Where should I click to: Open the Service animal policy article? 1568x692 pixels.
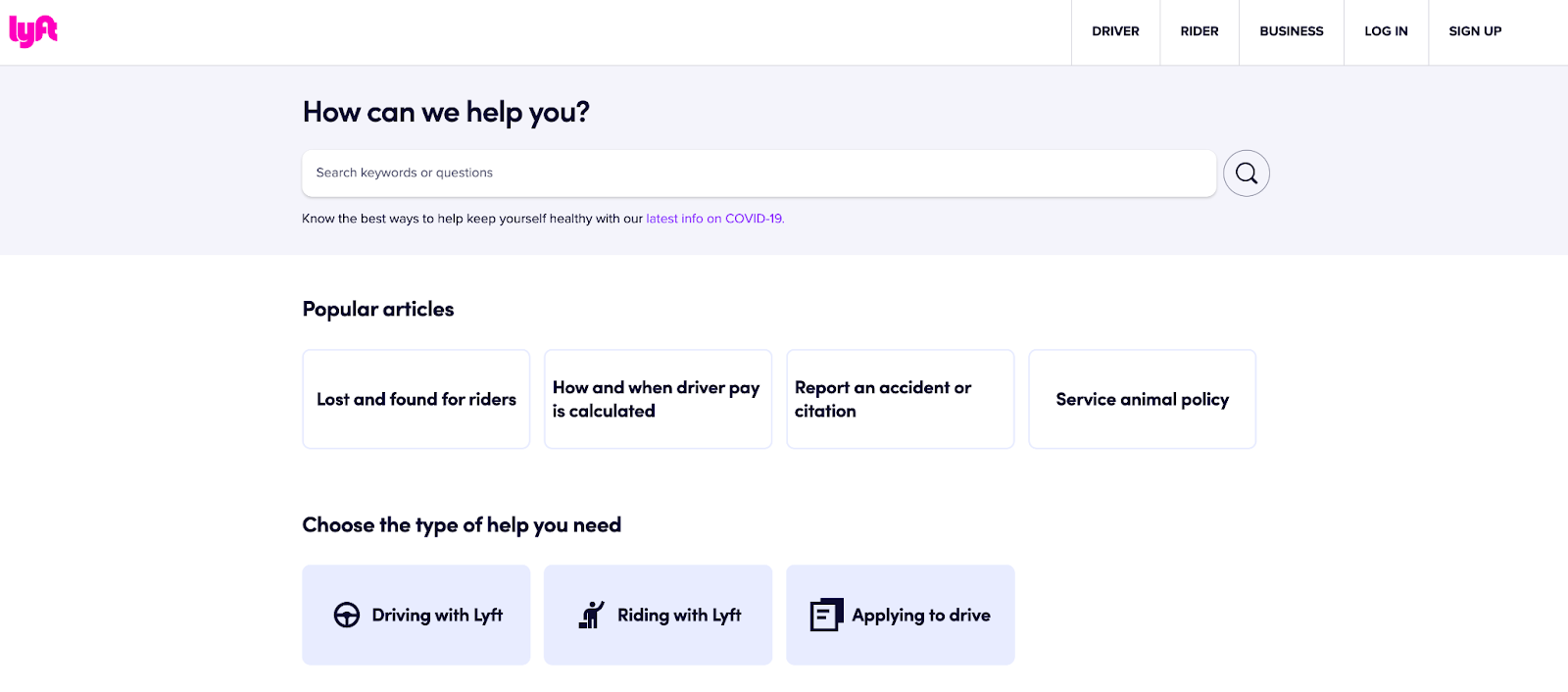pos(1142,399)
